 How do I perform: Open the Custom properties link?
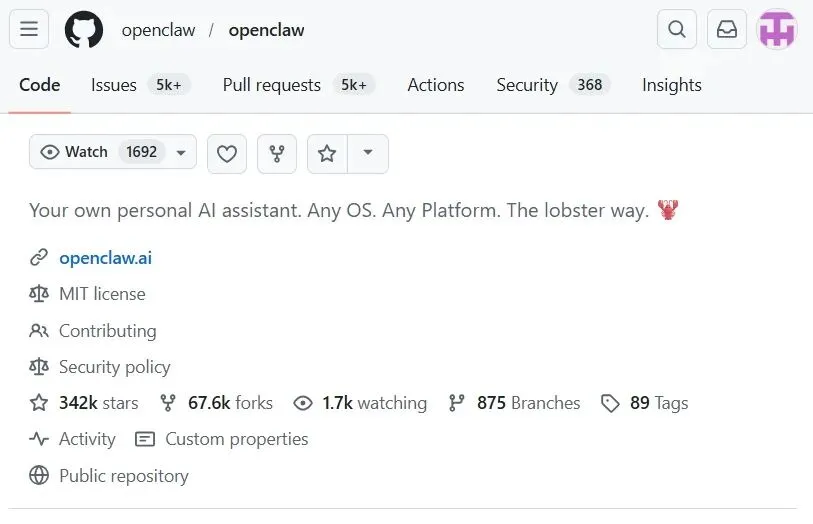pos(236,439)
